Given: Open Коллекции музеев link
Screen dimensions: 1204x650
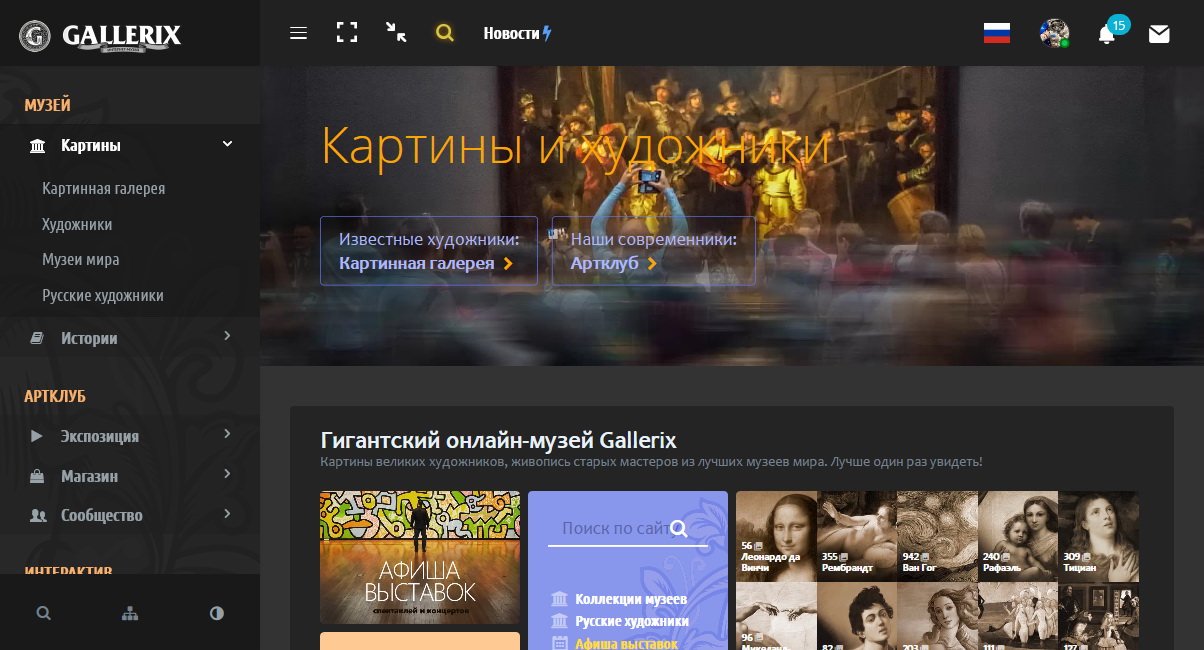Looking at the screenshot, I should click(631, 599).
